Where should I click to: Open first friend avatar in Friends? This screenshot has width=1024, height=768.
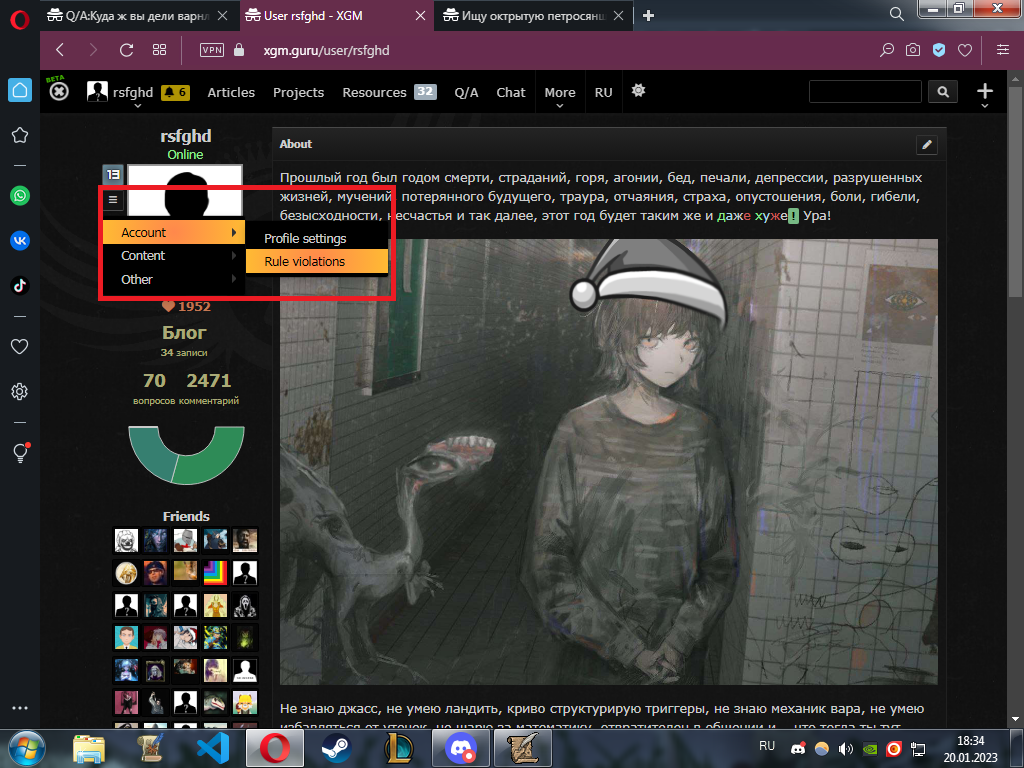coord(126,540)
